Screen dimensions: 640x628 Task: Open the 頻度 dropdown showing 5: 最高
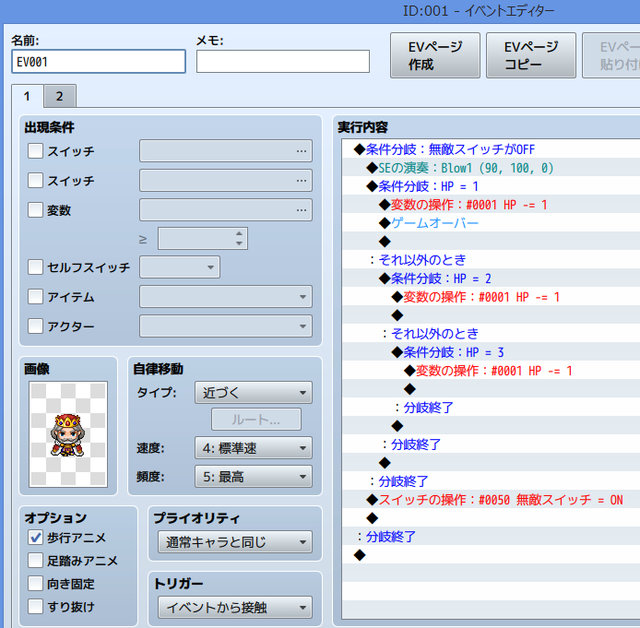pos(253,476)
